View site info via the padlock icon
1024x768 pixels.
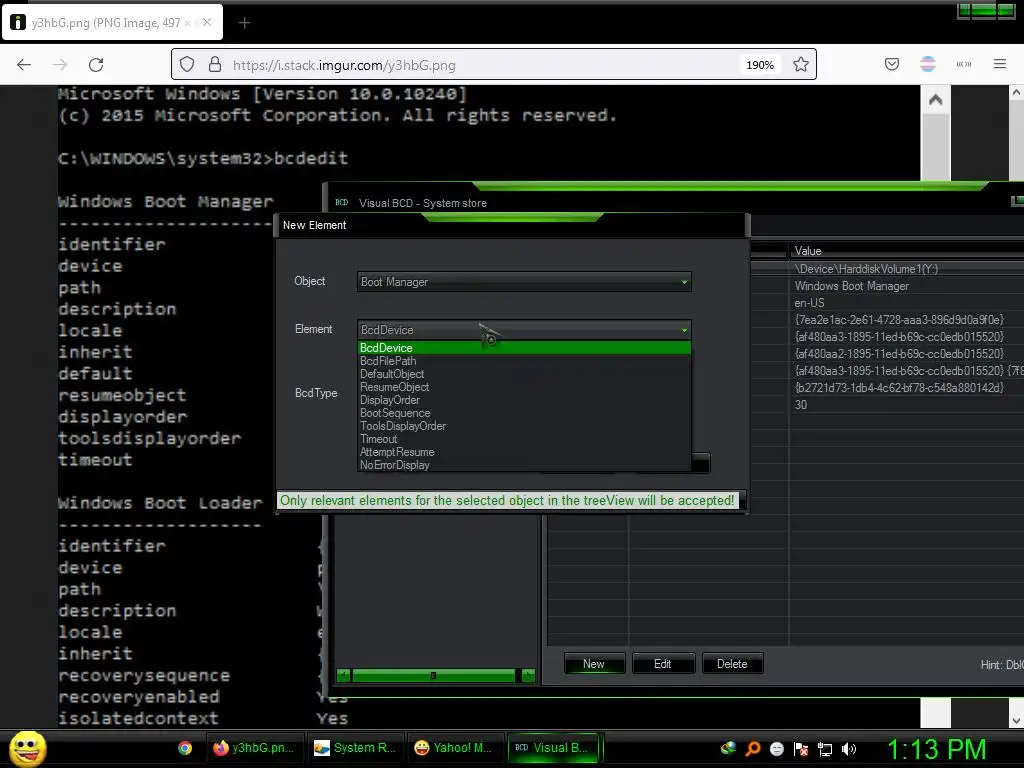point(214,64)
